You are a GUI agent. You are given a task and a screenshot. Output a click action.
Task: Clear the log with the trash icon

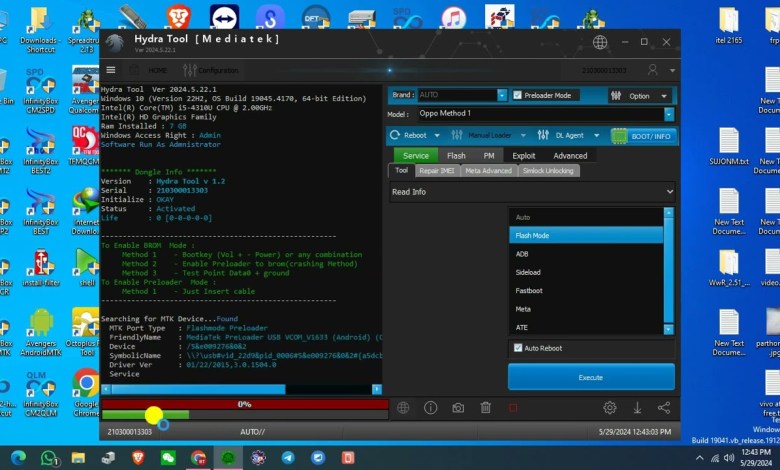pos(485,407)
